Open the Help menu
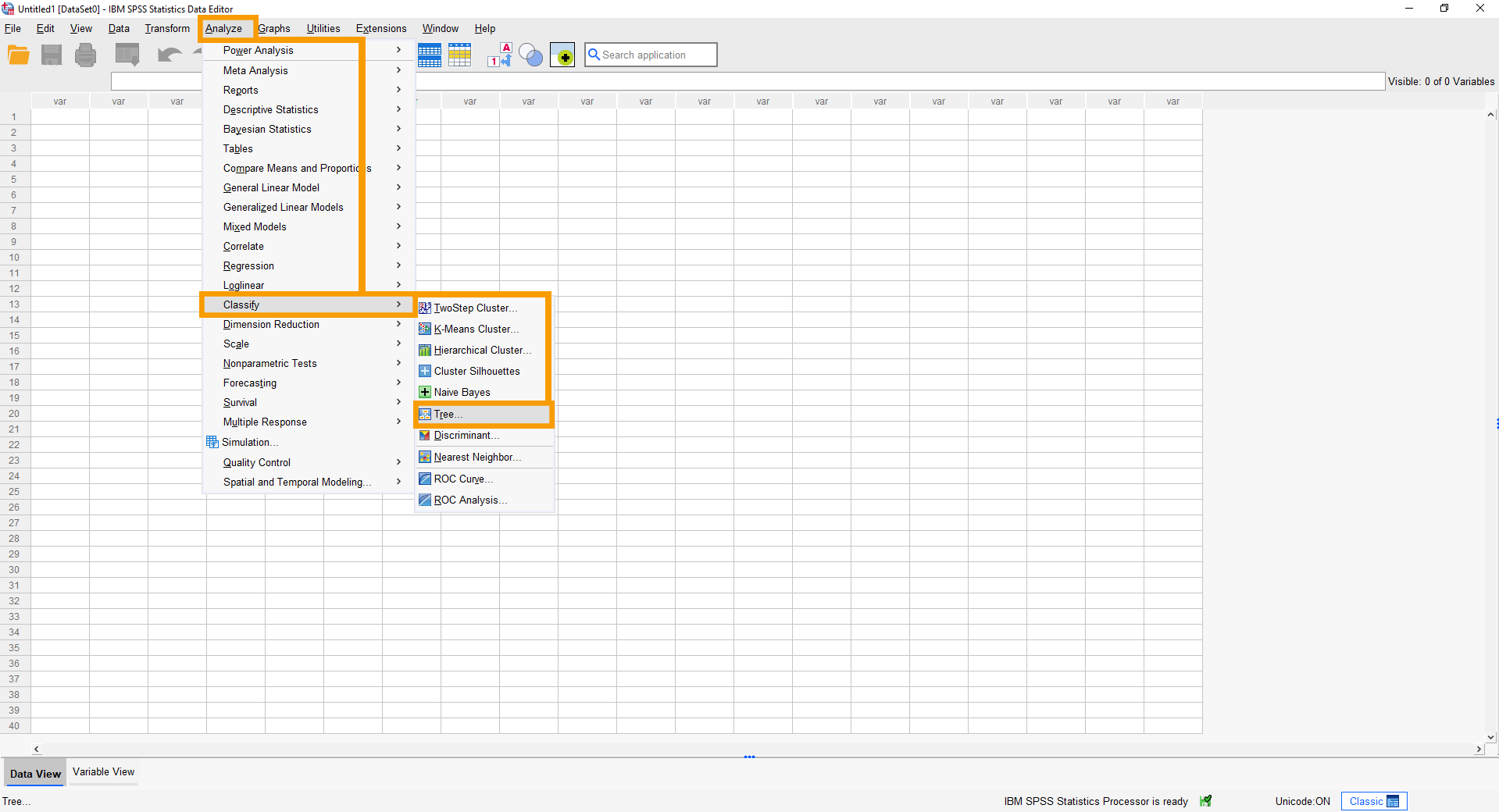Screen dimensions: 1499x812 [x=485, y=28]
